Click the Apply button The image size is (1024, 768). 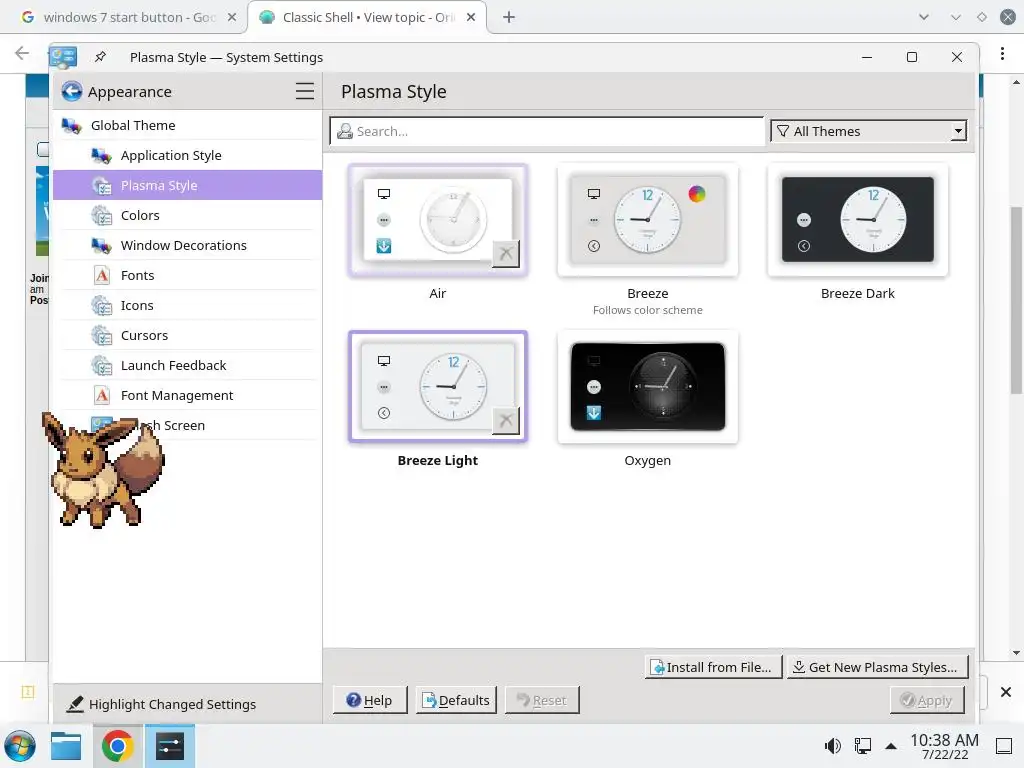tap(927, 700)
